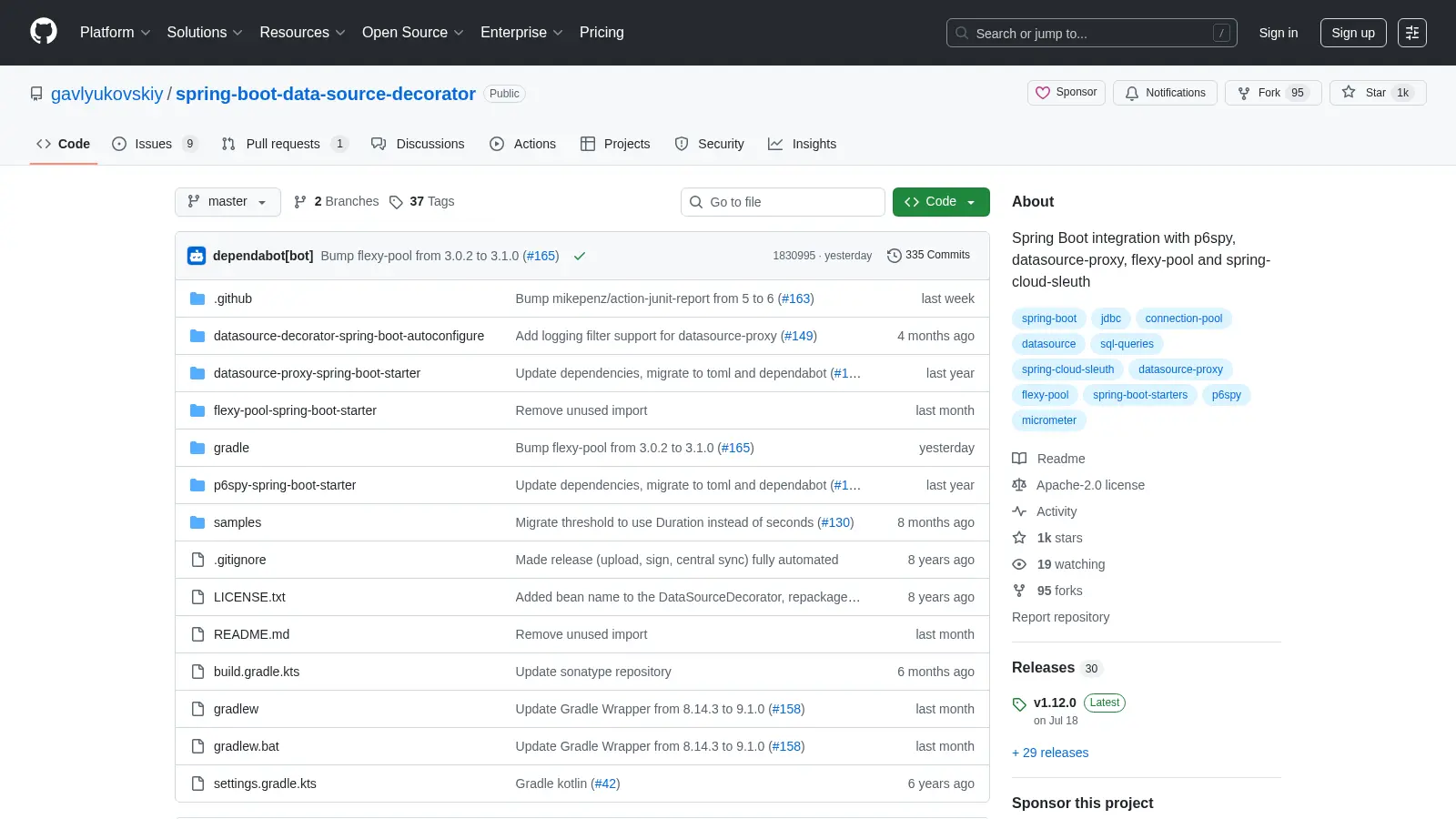Click the README.md file icon
This screenshot has width=1456, height=819.
197,634
